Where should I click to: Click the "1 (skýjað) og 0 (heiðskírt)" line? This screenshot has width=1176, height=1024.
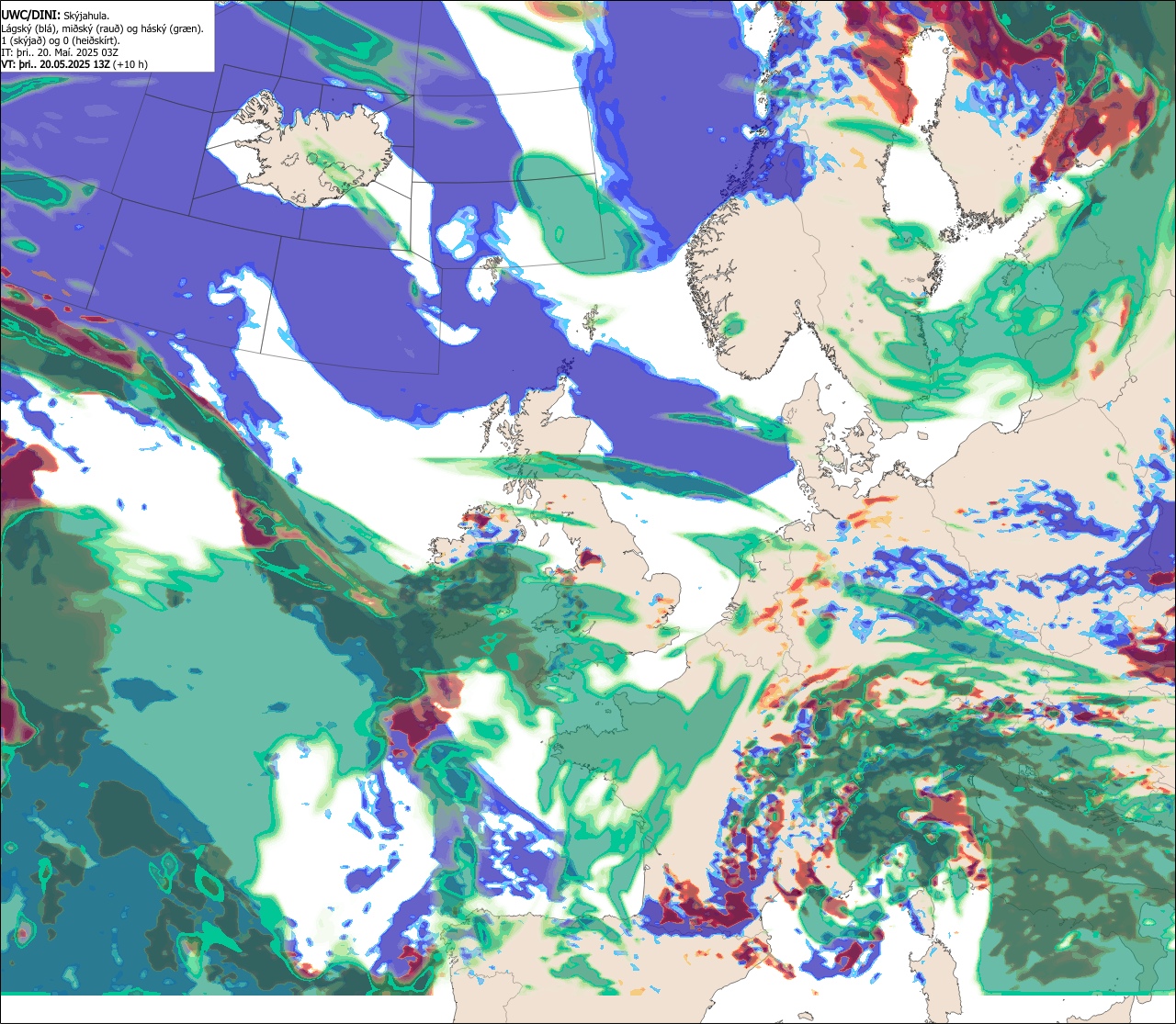click(61, 40)
